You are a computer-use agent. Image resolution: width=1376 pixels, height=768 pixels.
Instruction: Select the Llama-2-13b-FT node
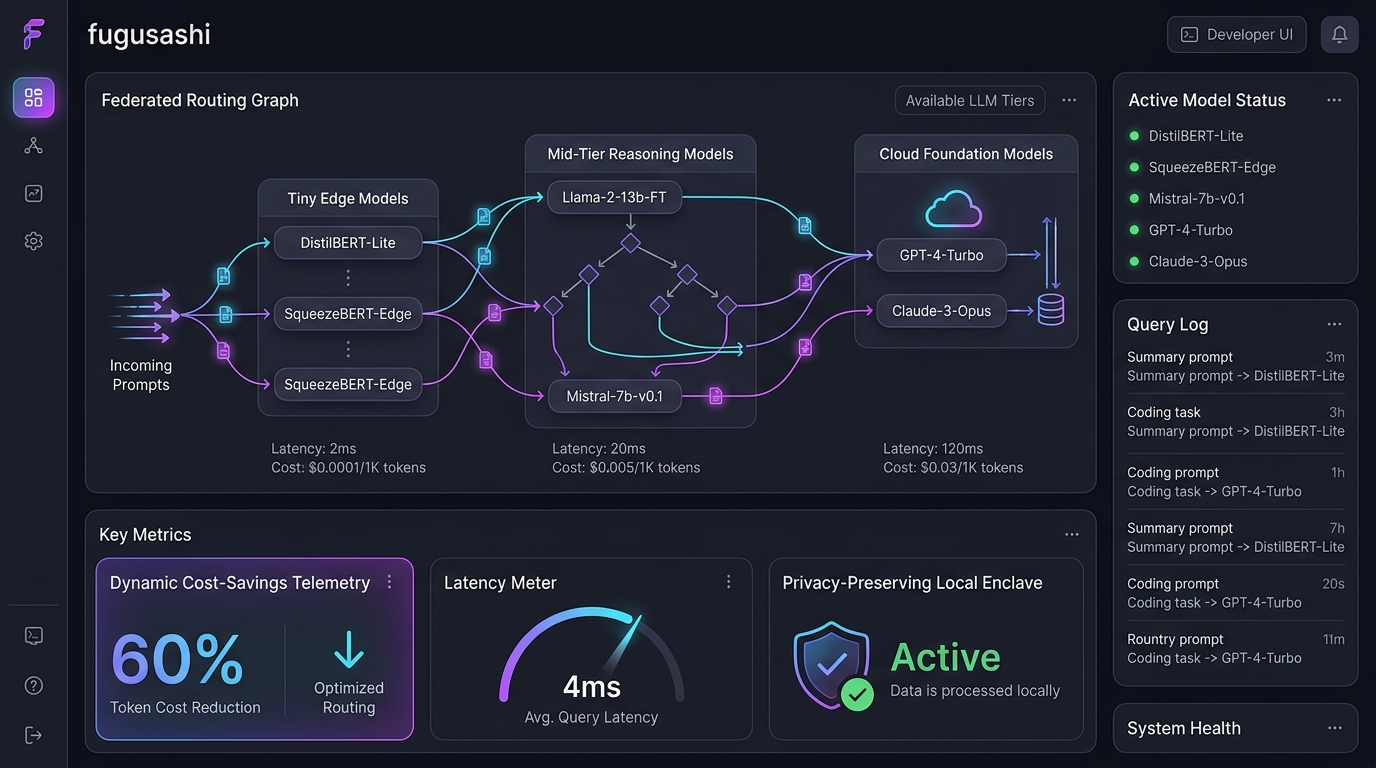[614, 197]
